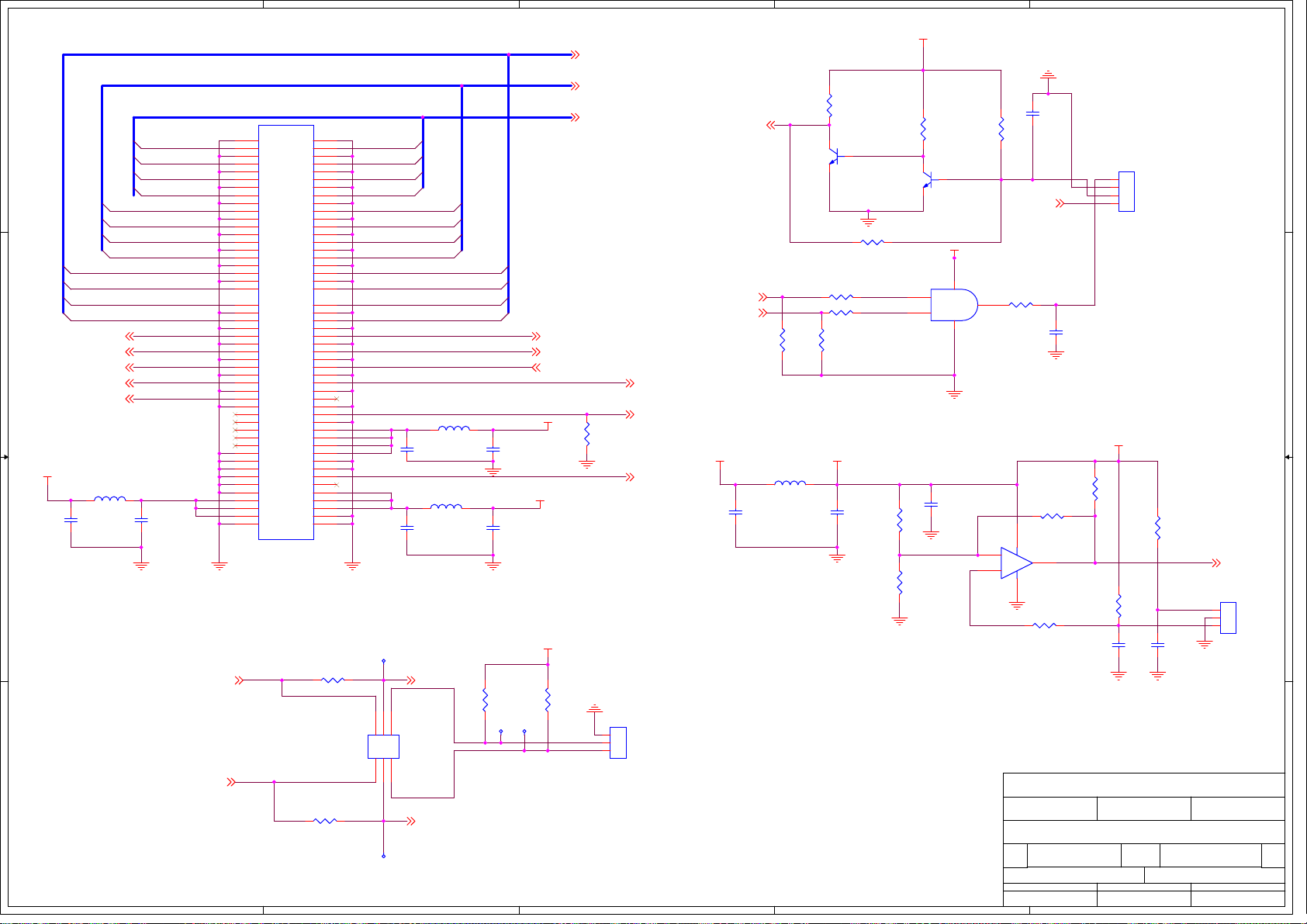
Task: Click the large tall IC component body
Action: click(286, 332)
